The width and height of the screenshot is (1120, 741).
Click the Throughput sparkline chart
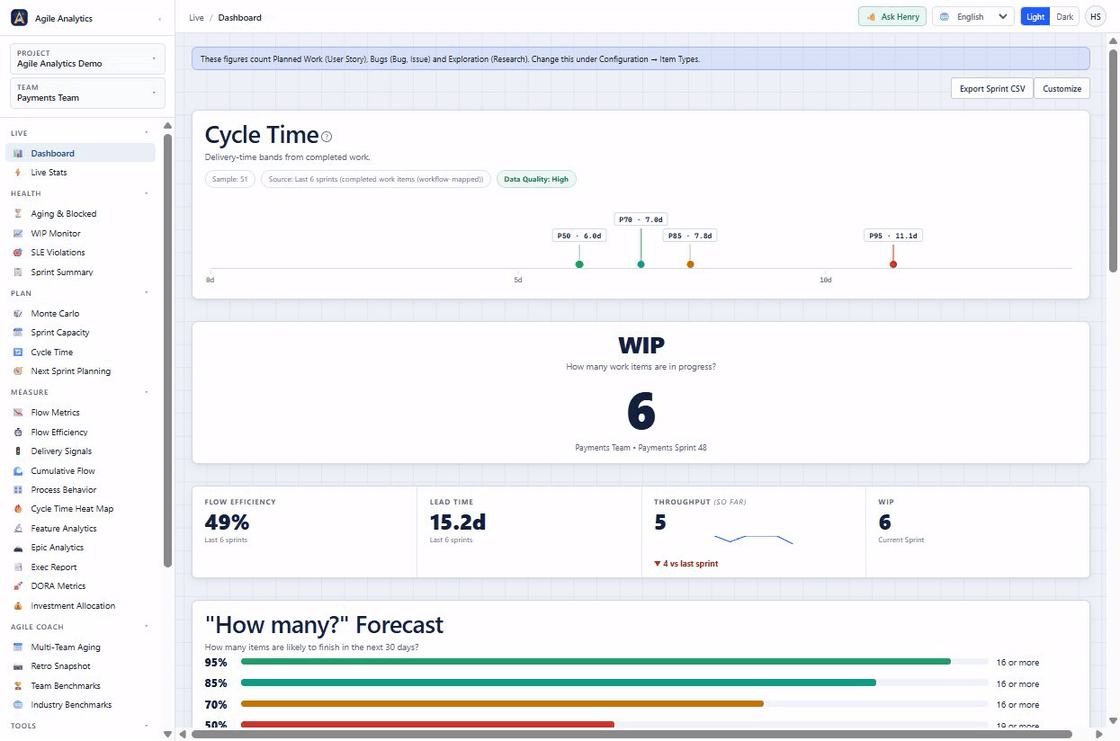click(x=754, y=539)
